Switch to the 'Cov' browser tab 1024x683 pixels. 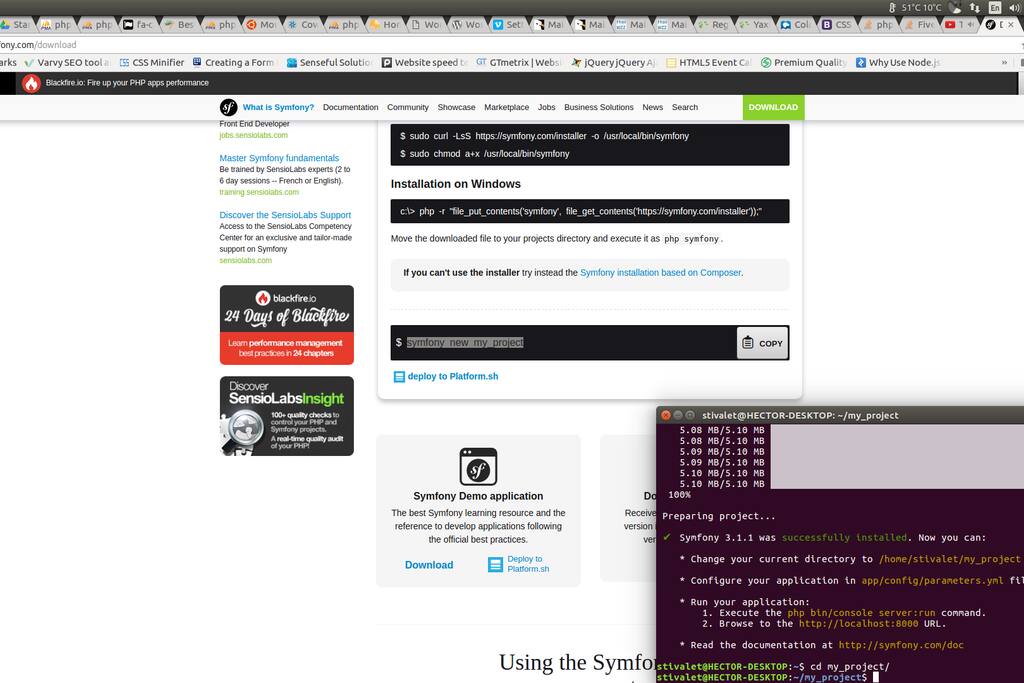click(x=302, y=25)
